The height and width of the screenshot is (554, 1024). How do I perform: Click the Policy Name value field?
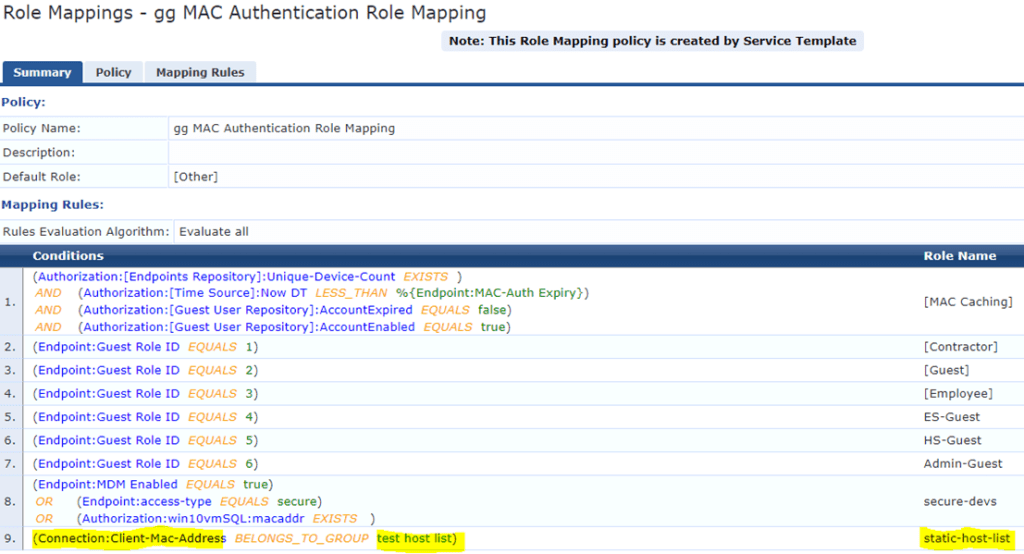pyautogui.click(x=284, y=128)
